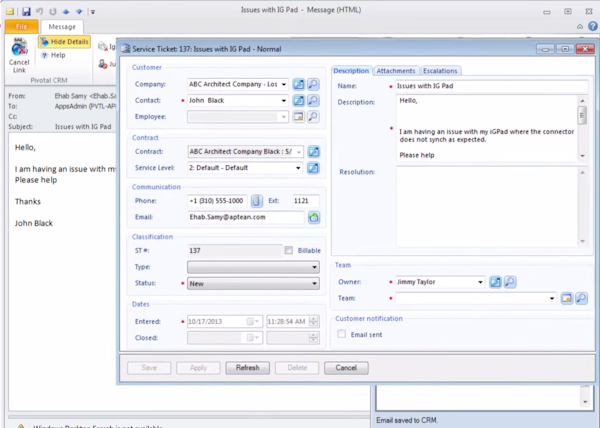Click Save icon in quick access toolbar

point(26,11)
